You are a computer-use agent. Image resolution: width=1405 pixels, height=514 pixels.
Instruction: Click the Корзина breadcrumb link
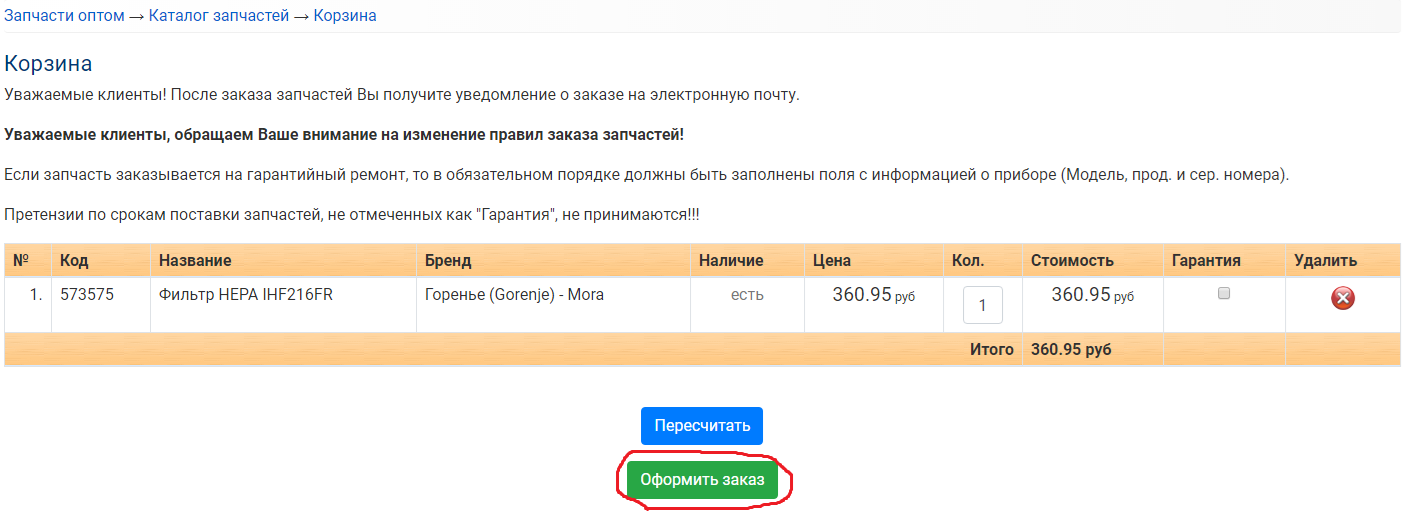pos(345,16)
